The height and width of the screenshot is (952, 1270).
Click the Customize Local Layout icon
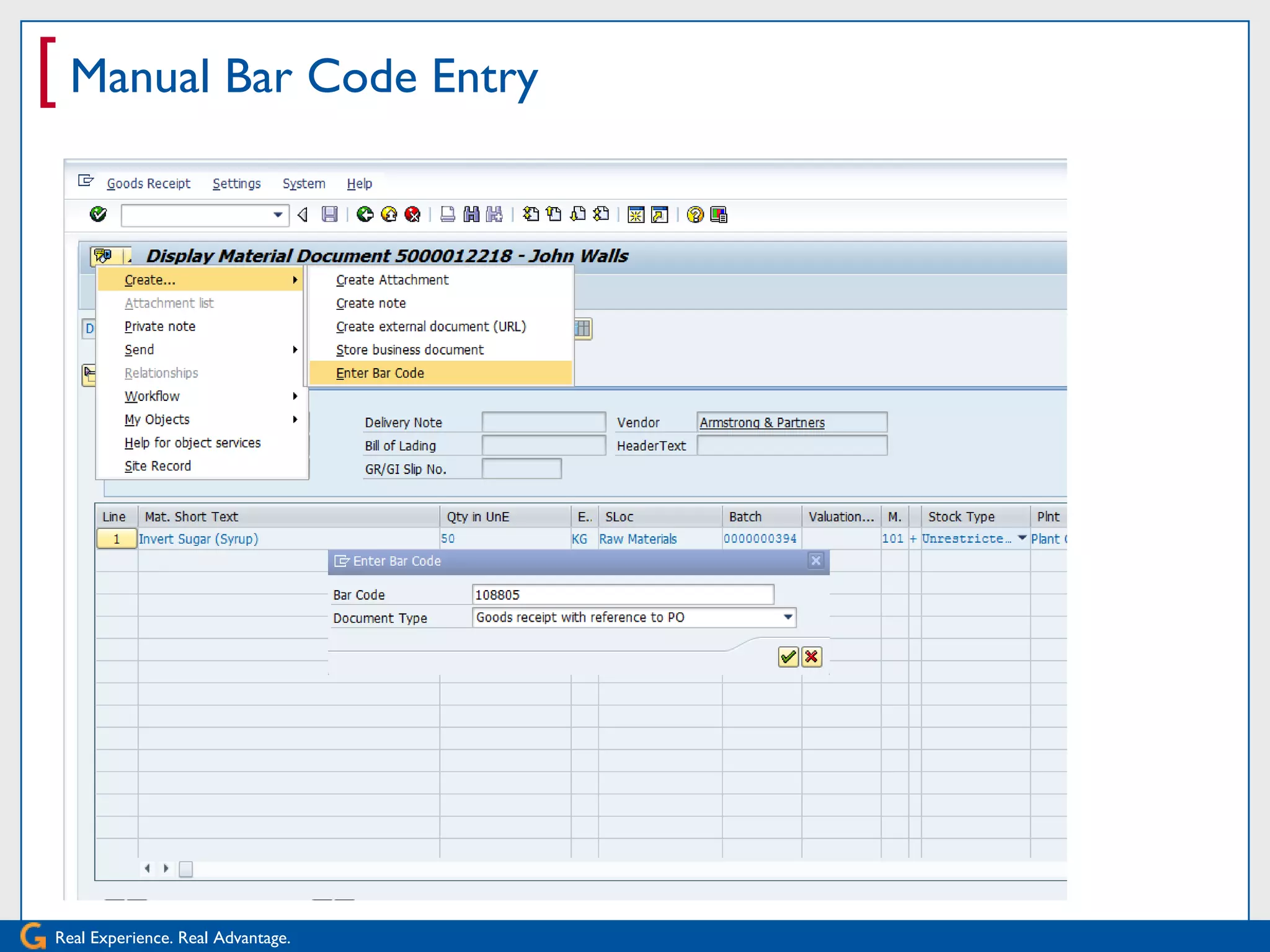[x=719, y=214]
